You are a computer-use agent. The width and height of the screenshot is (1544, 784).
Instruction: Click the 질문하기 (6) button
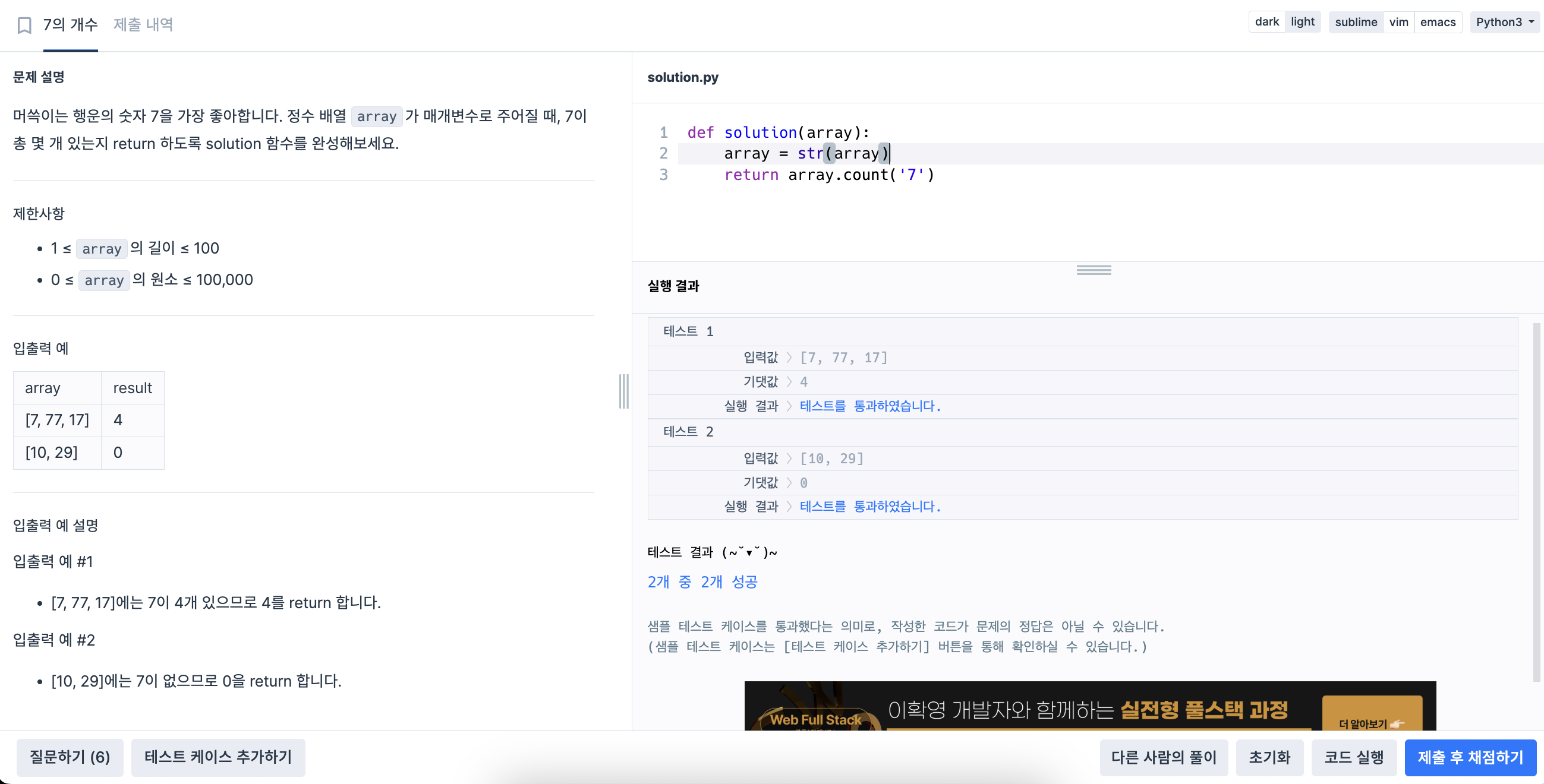click(x=70, y=757)
